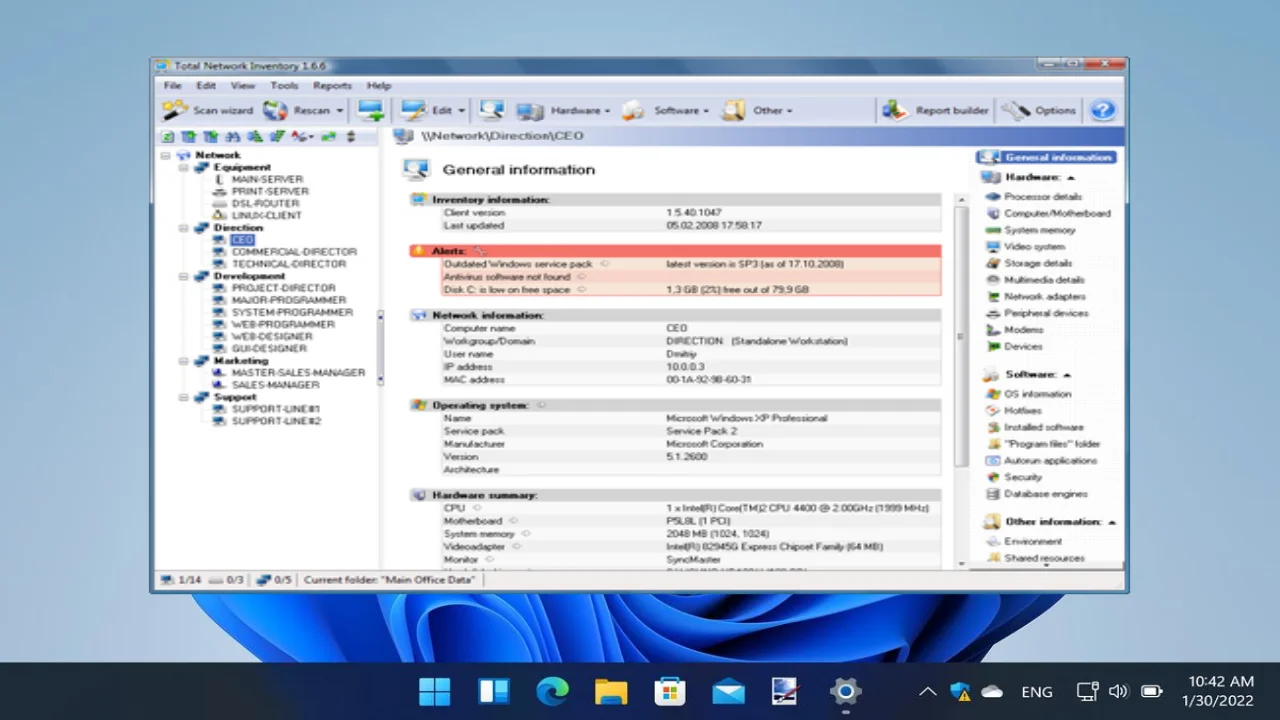Open Network adapters page
The height and width of the screenshot is (720, 1280).
point(1045,297)
